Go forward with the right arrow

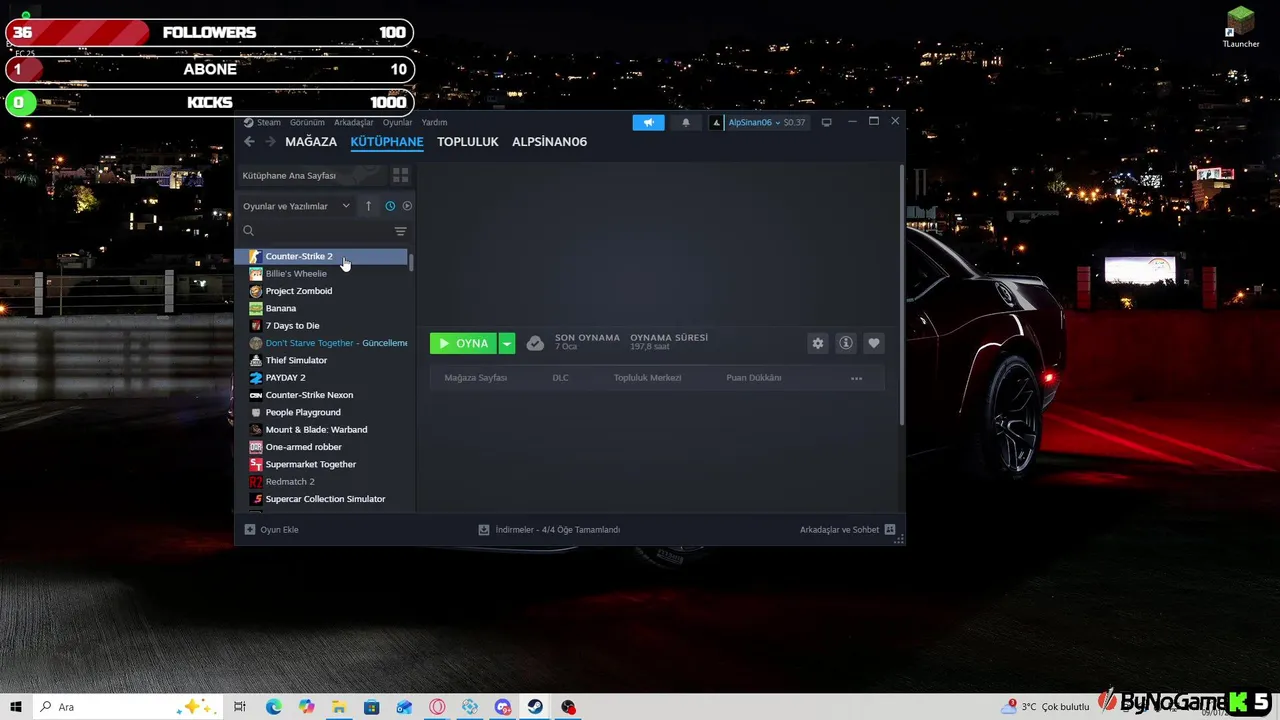[270, 142]
